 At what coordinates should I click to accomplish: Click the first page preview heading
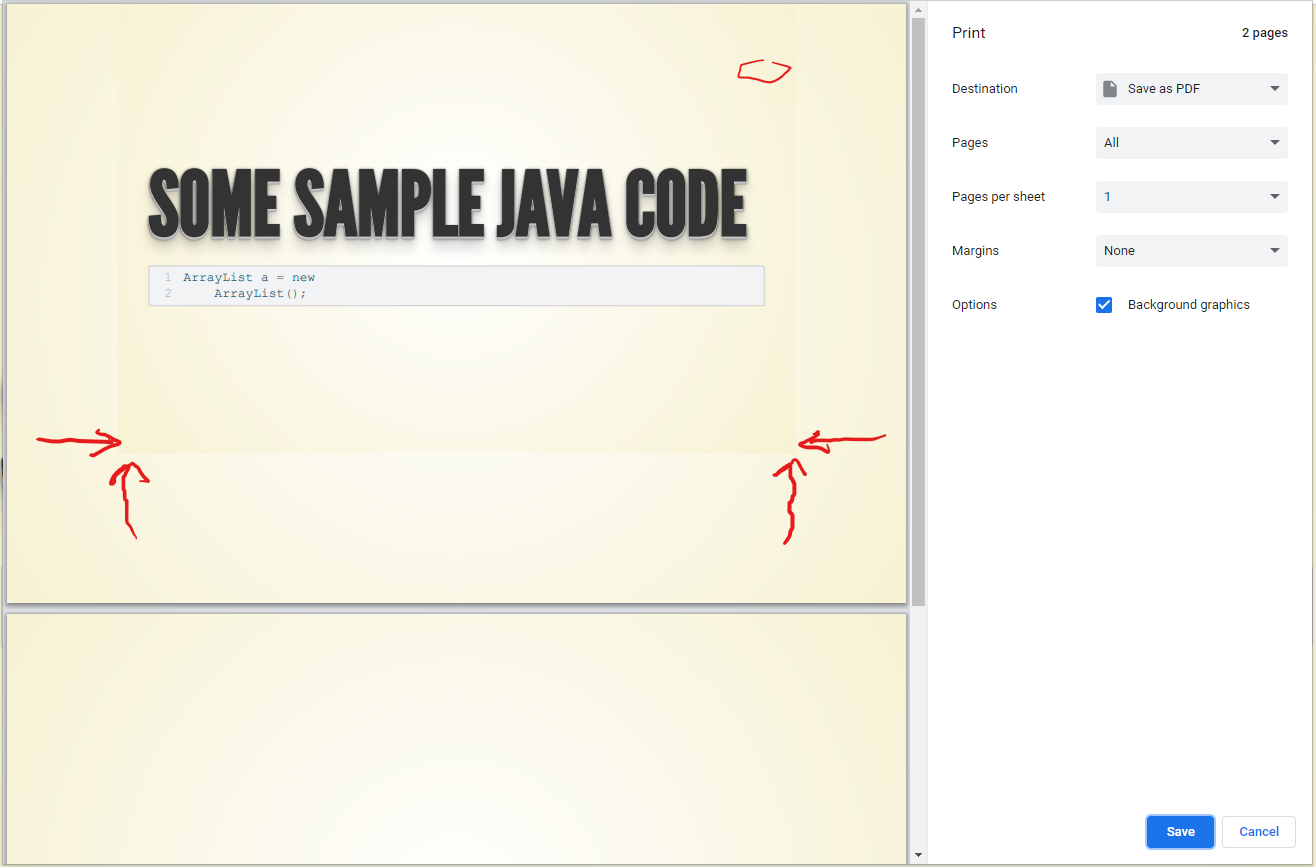click(x=448, y=205)
